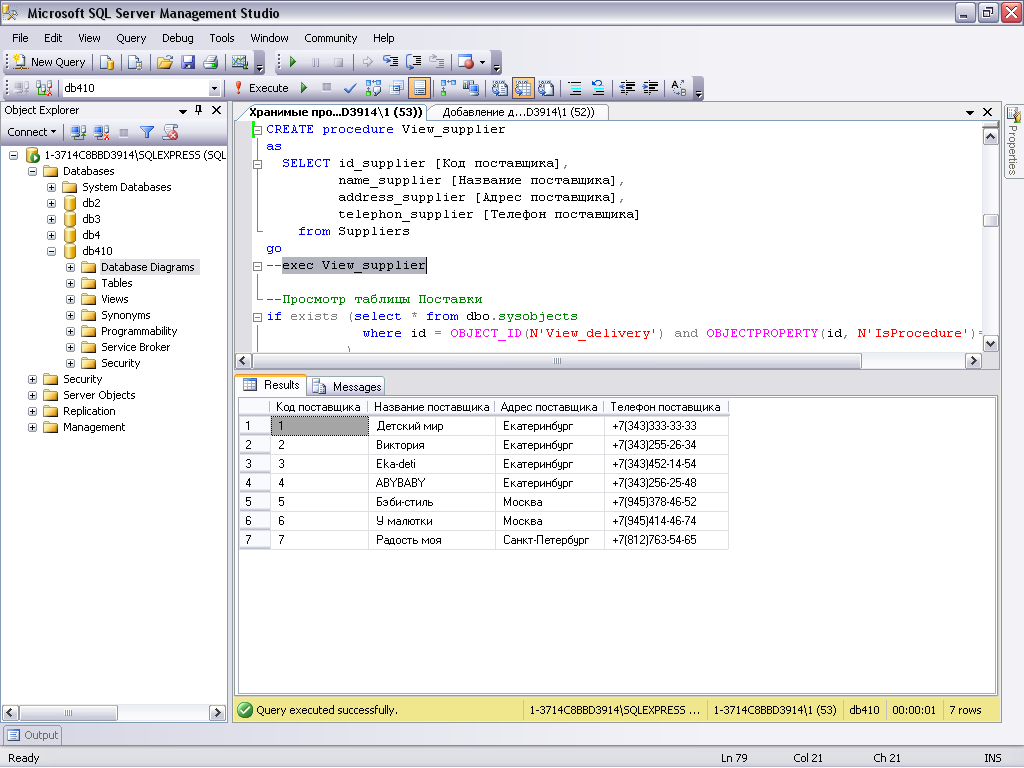Switch to the Добавление д... query tab

click(519, 112)
